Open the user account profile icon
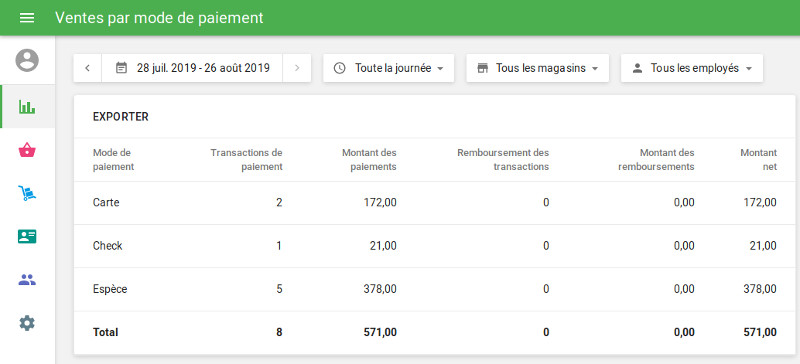800x364 pixels. (x=27, y=60)
